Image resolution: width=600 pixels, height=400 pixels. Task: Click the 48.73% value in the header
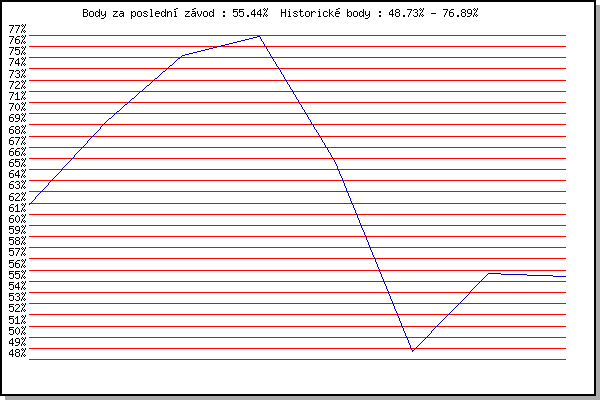[x=406, y=13]
